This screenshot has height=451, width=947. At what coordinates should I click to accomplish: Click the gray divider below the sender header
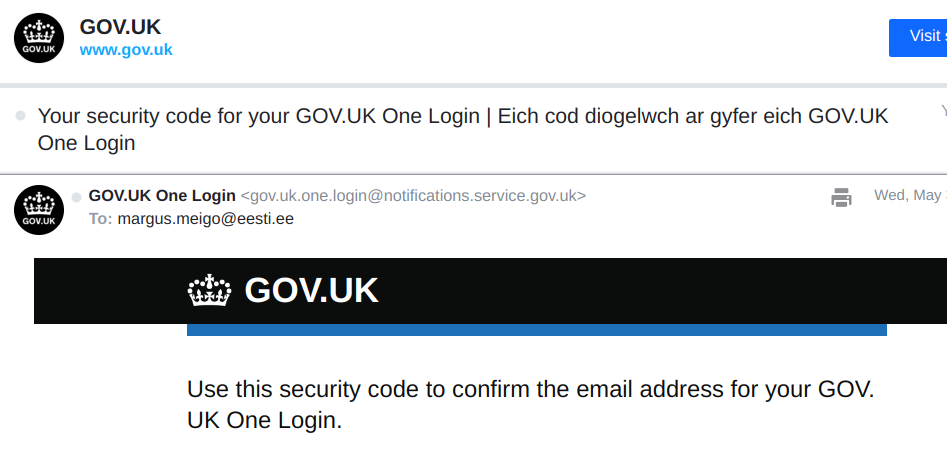[473, 85]
